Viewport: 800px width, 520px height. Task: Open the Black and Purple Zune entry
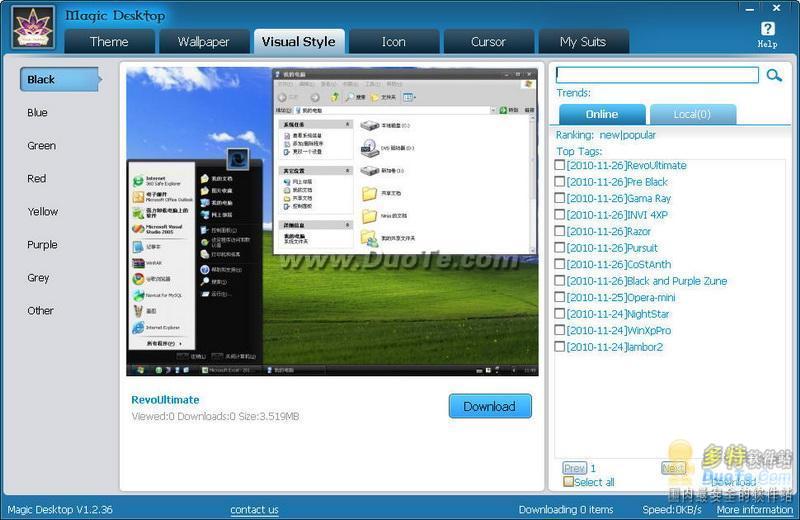[647, 281]
